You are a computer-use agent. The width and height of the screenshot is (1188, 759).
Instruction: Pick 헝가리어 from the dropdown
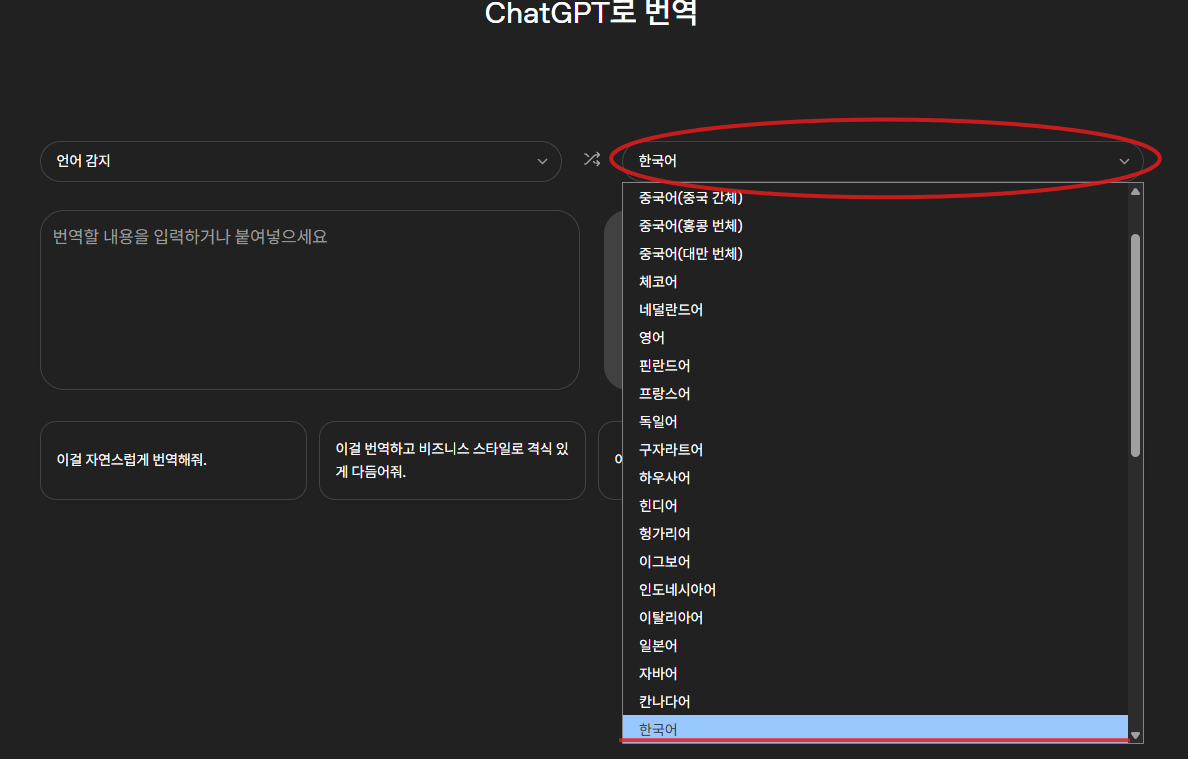coord(875,534)
